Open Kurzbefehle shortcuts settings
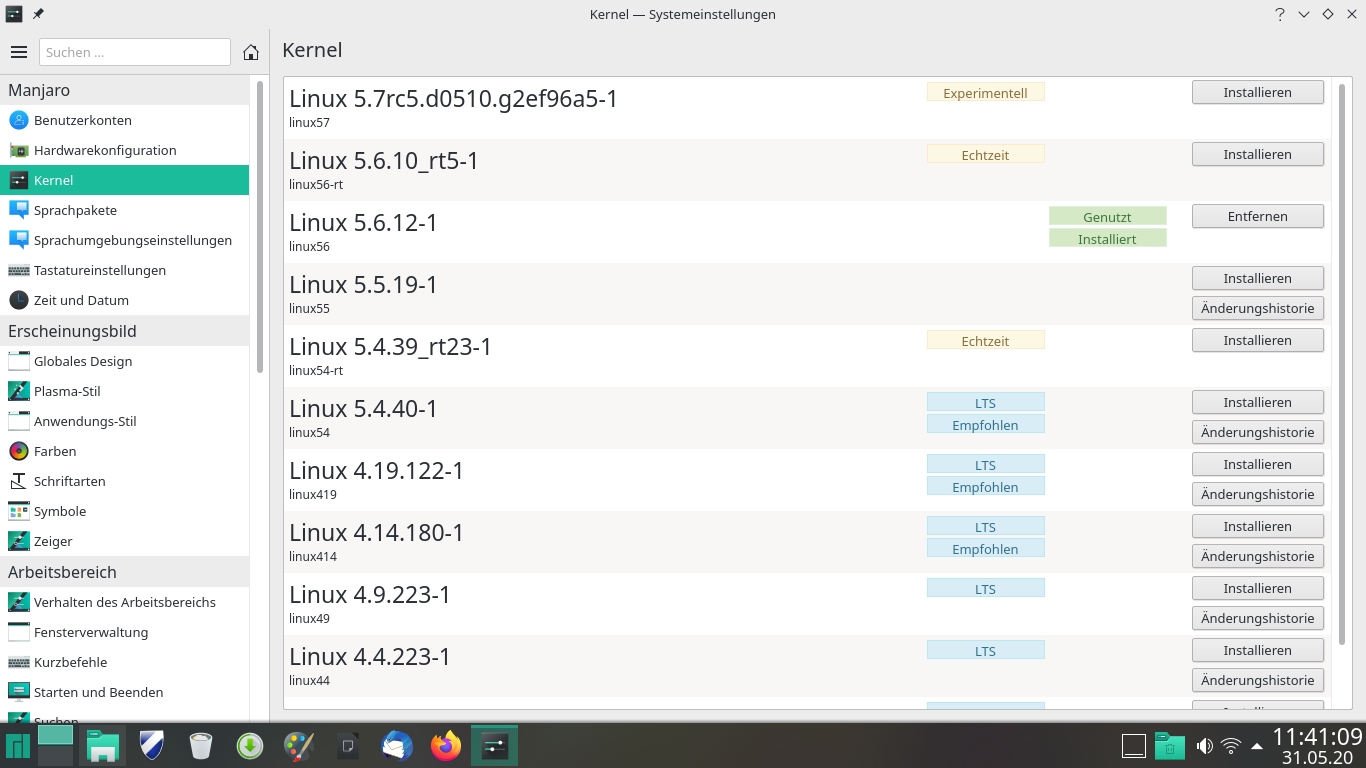Image resolution: width=1366 pixels, height=768 pixels. click(x=124, y=662)
